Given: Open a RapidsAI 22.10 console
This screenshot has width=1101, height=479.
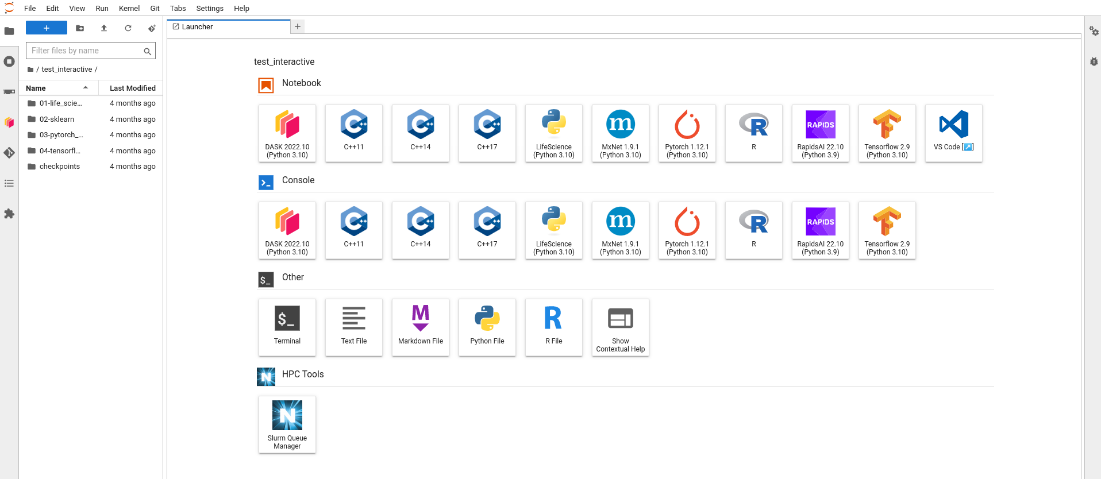Looking at the screenshot, I should tap(821, 230).
